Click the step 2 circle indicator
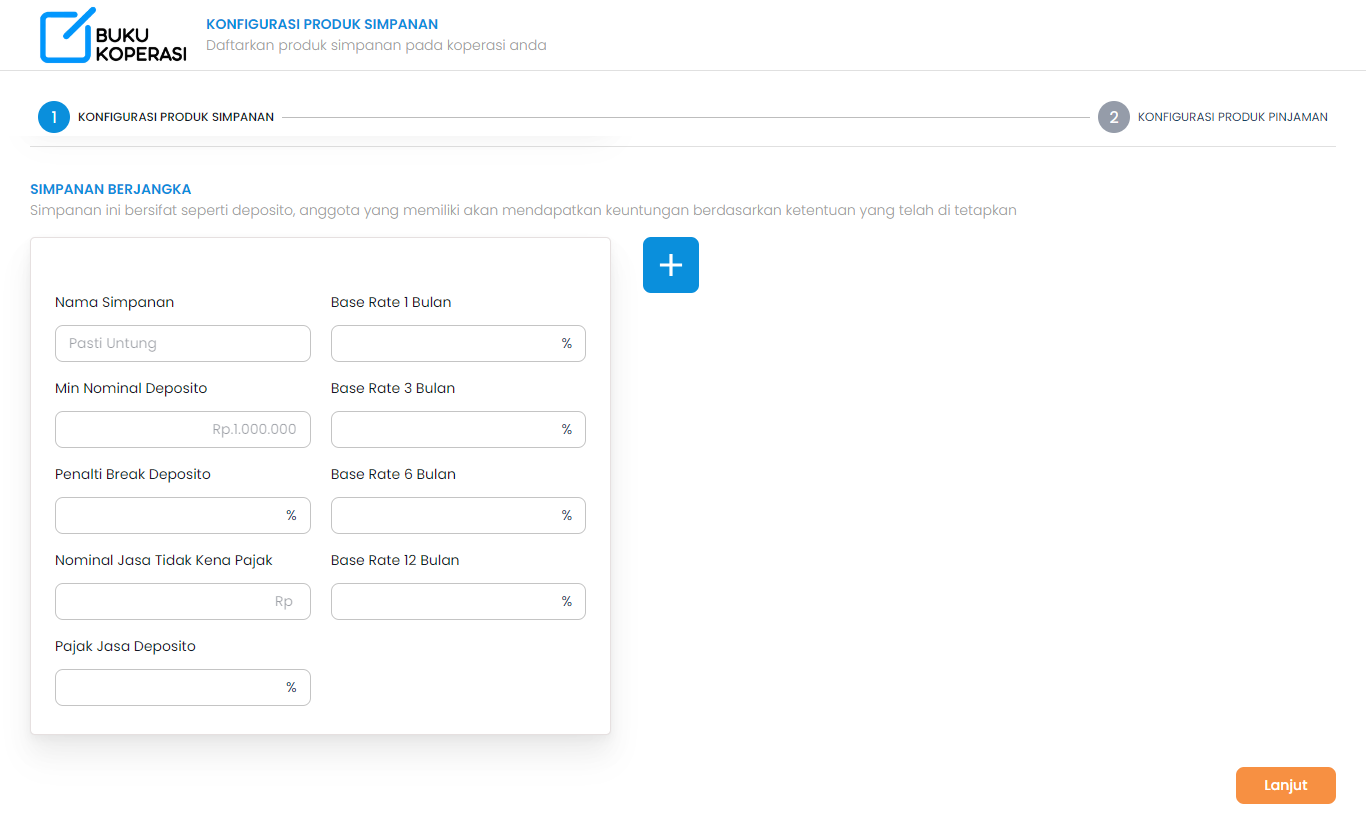Image resolution: width=1366 pixels, height=834 pixels. coord(1113,117)
